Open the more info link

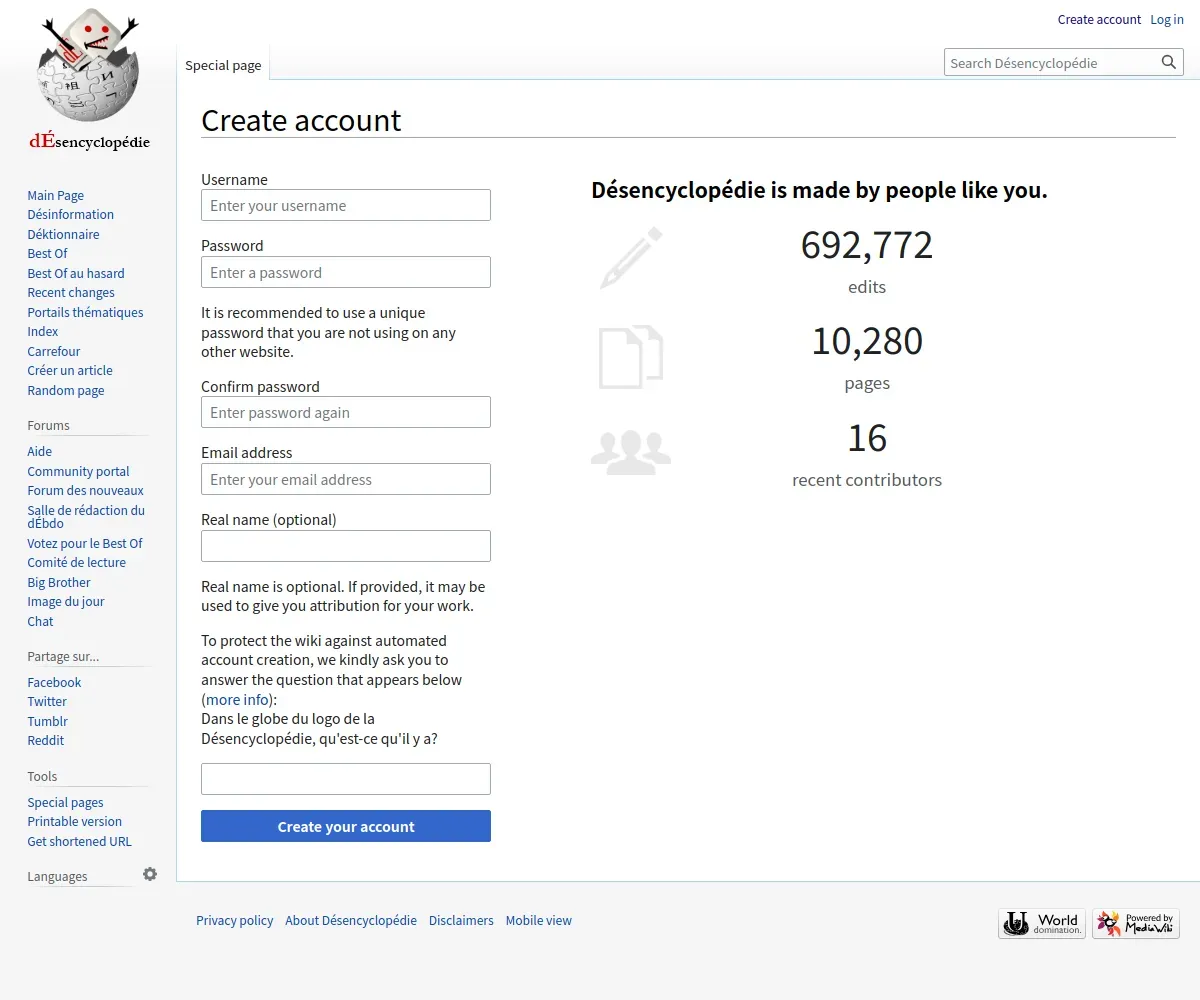(x=237, y=699)
